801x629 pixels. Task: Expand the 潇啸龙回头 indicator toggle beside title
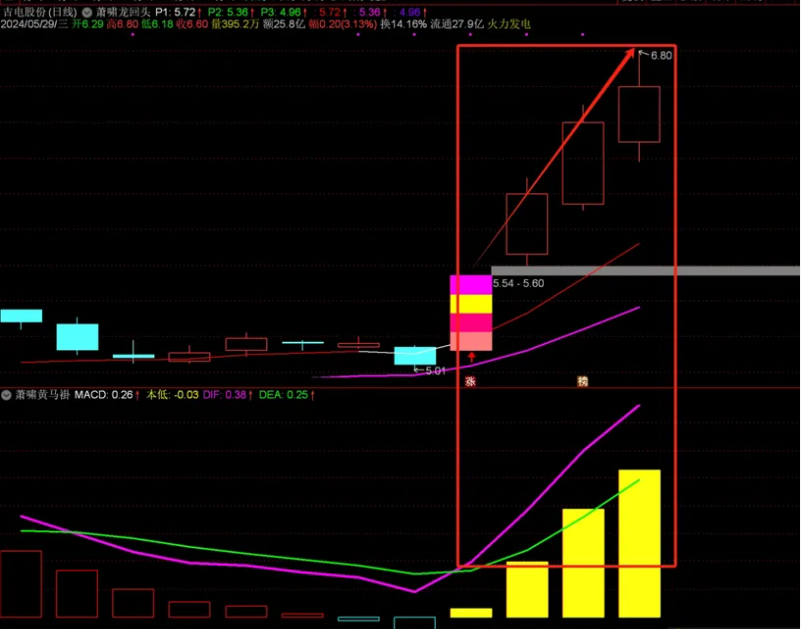tap(87, 11)
